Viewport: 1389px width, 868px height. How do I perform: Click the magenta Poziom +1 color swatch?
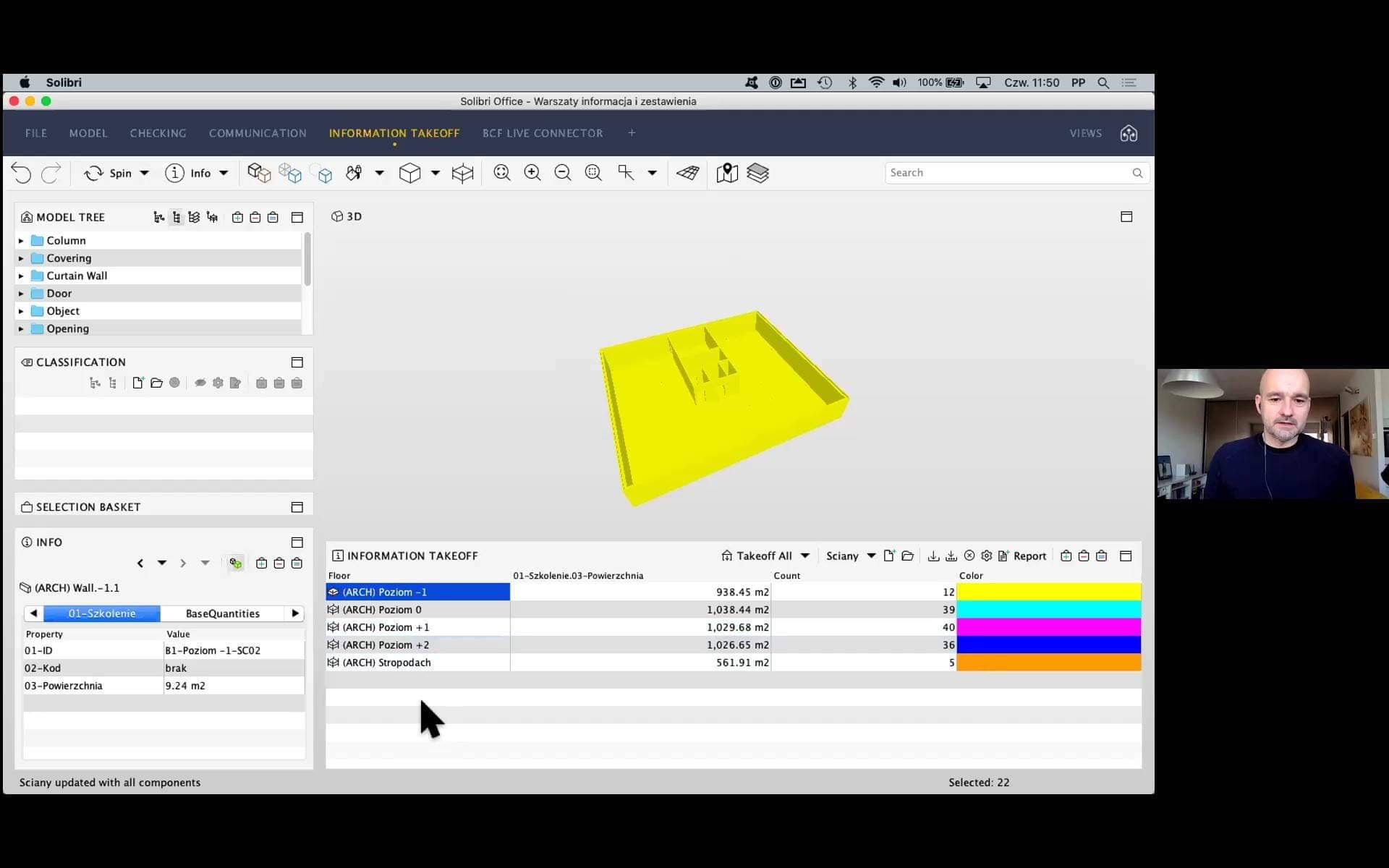[x=1048, y=627]
